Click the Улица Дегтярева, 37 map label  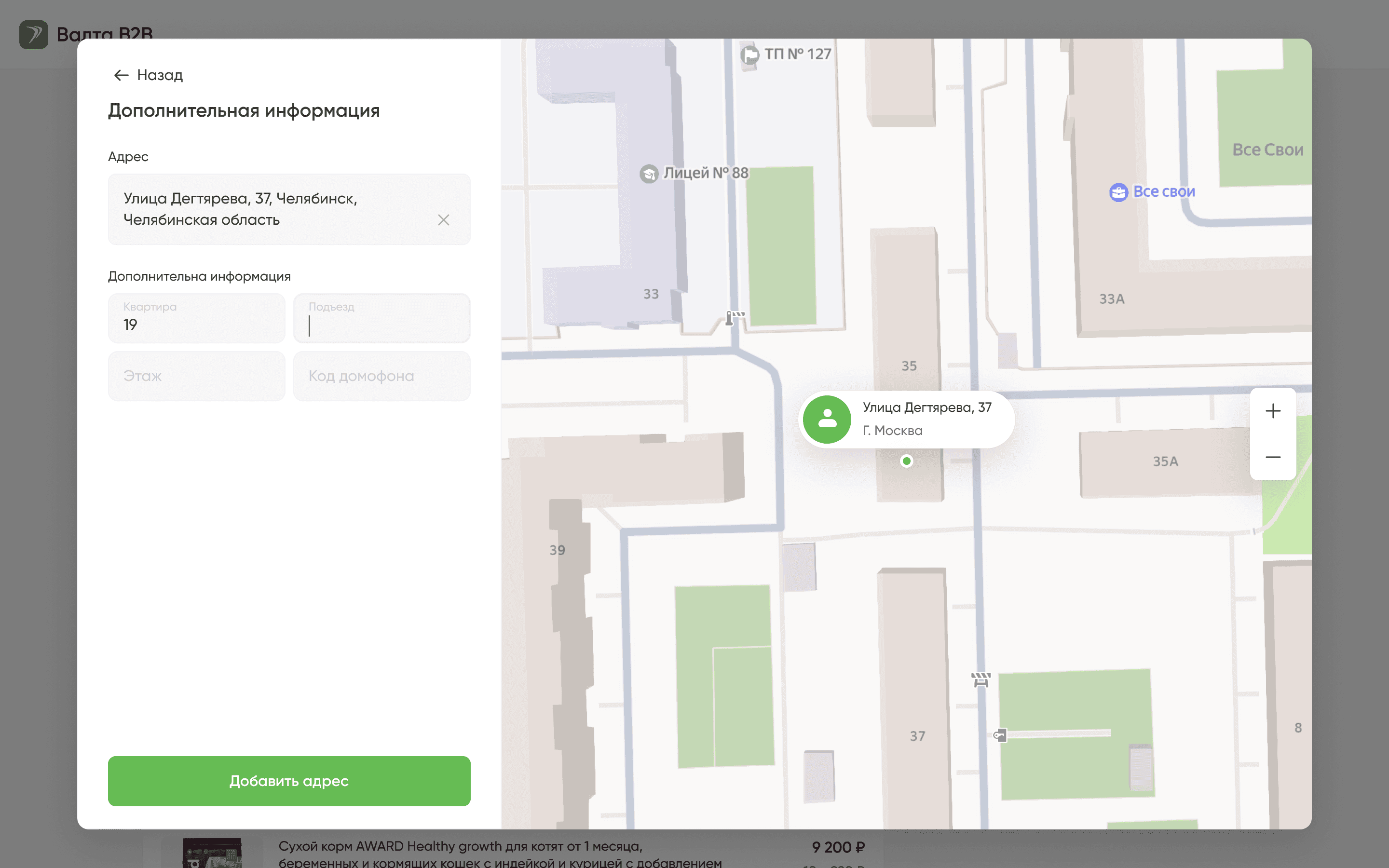pos(926,407)
